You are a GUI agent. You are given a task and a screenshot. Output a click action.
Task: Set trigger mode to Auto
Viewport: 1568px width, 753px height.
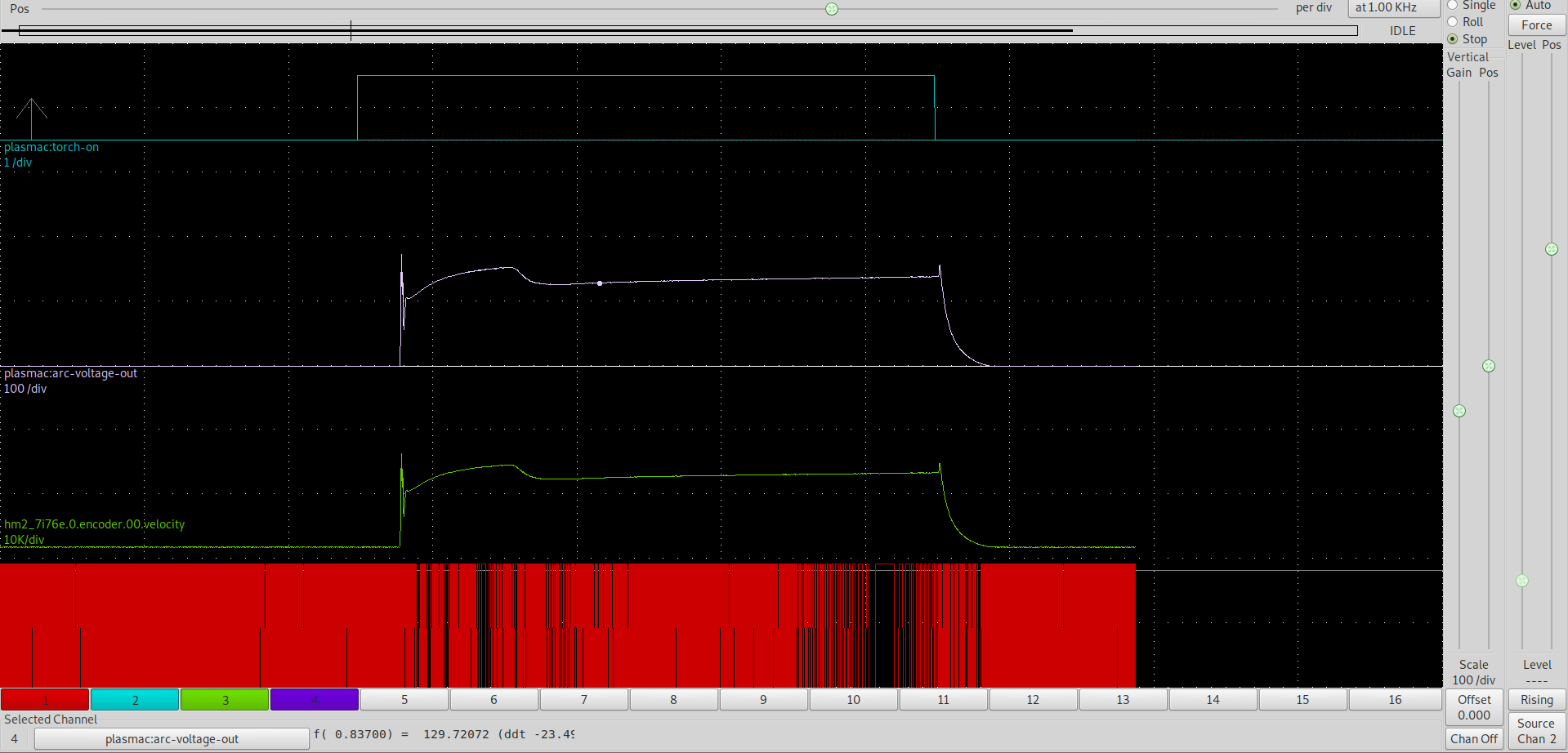(1530, 5)
